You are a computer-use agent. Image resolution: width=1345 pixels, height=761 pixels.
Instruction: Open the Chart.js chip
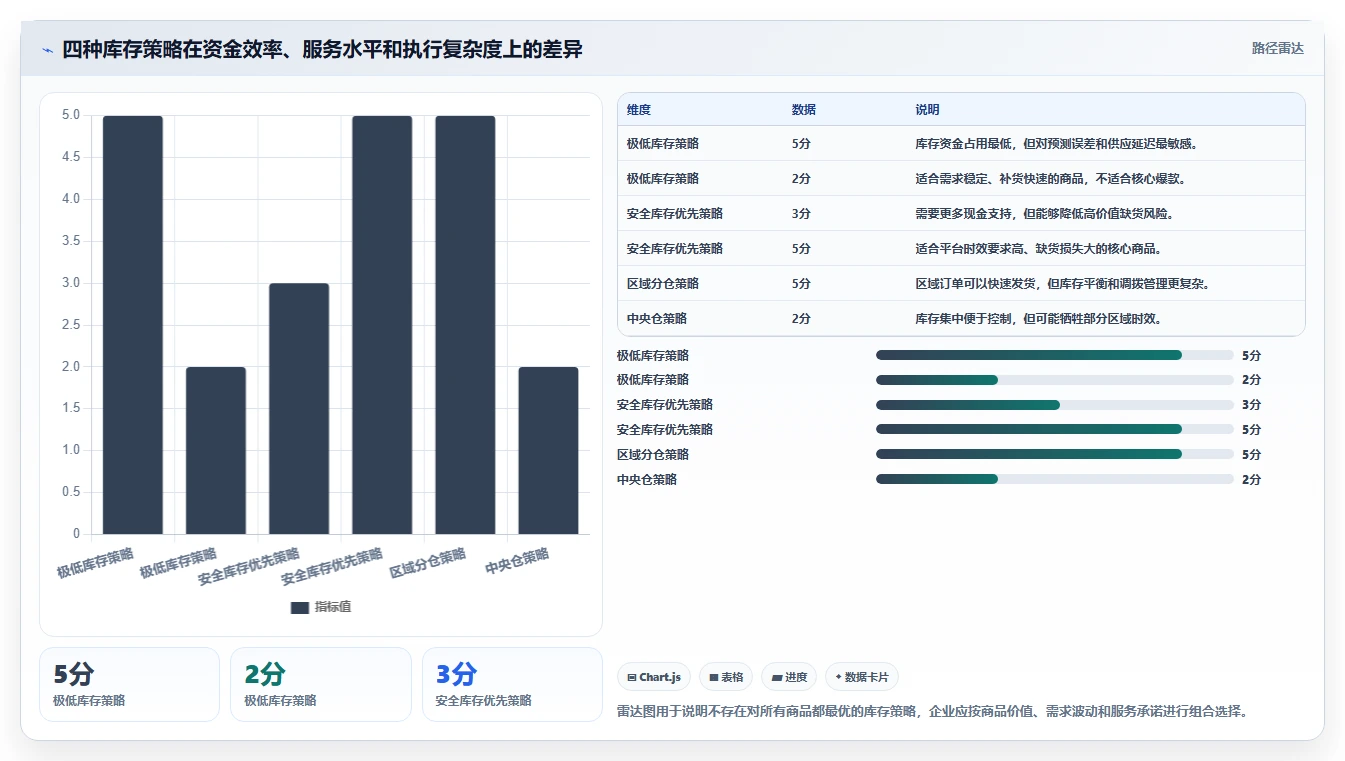coord(654,677)
